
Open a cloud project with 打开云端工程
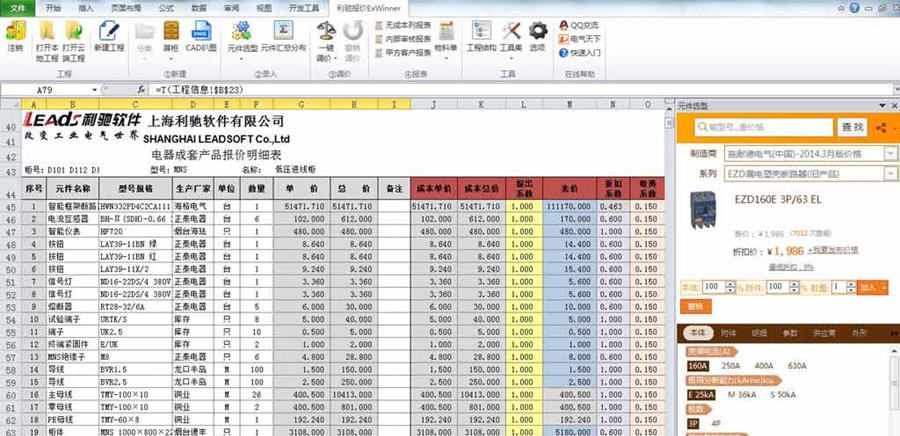[73, 41]
